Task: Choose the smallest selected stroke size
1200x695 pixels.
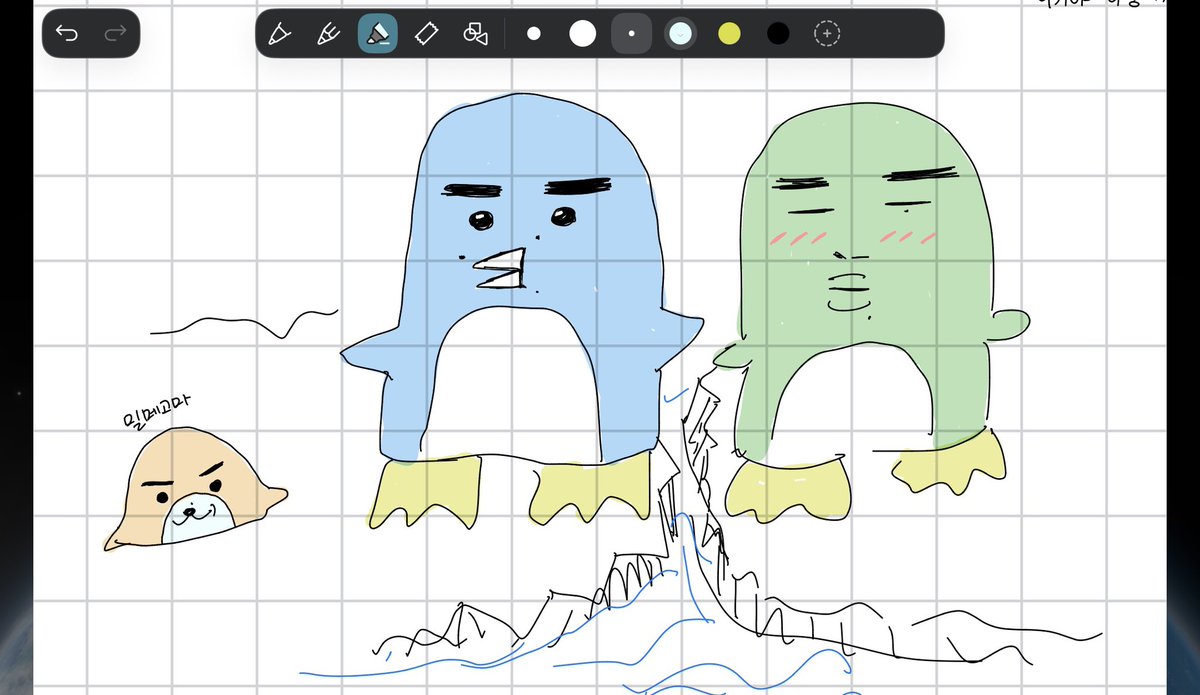Action: (631, 34)
